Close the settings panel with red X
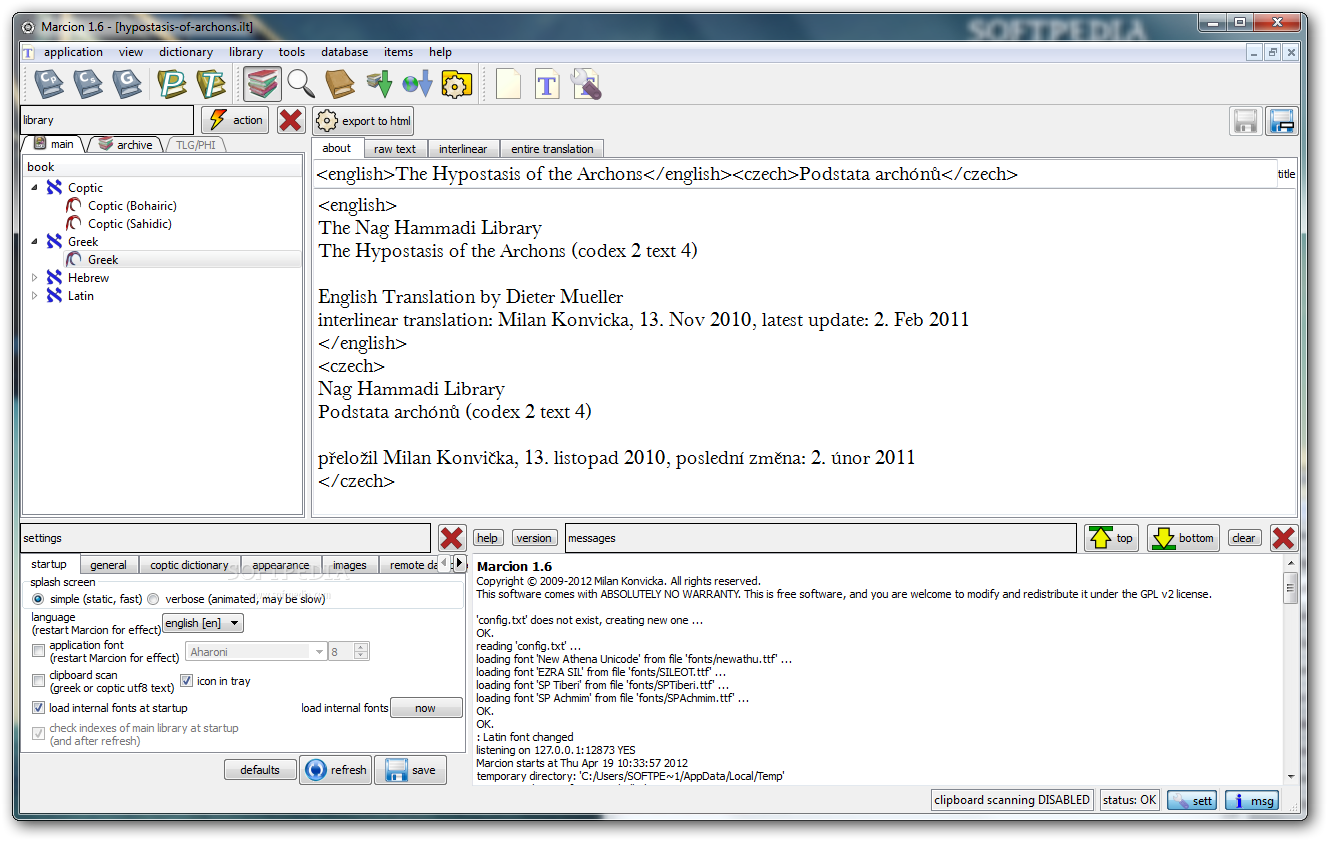The image size is (1328, 841). click(x=452, y=538)
